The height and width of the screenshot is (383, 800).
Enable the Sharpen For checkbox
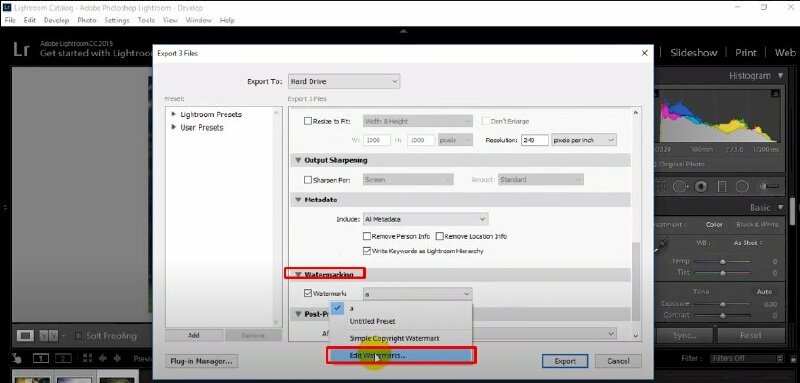308,180
